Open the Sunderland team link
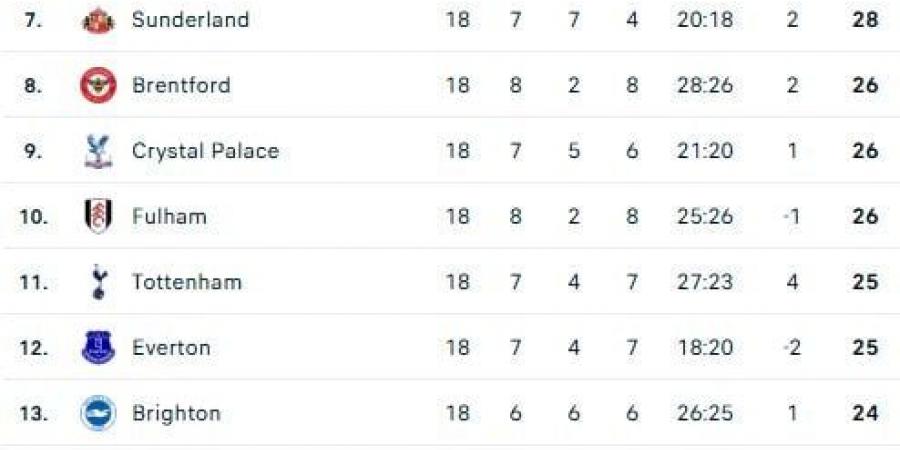 click(190, 20)
